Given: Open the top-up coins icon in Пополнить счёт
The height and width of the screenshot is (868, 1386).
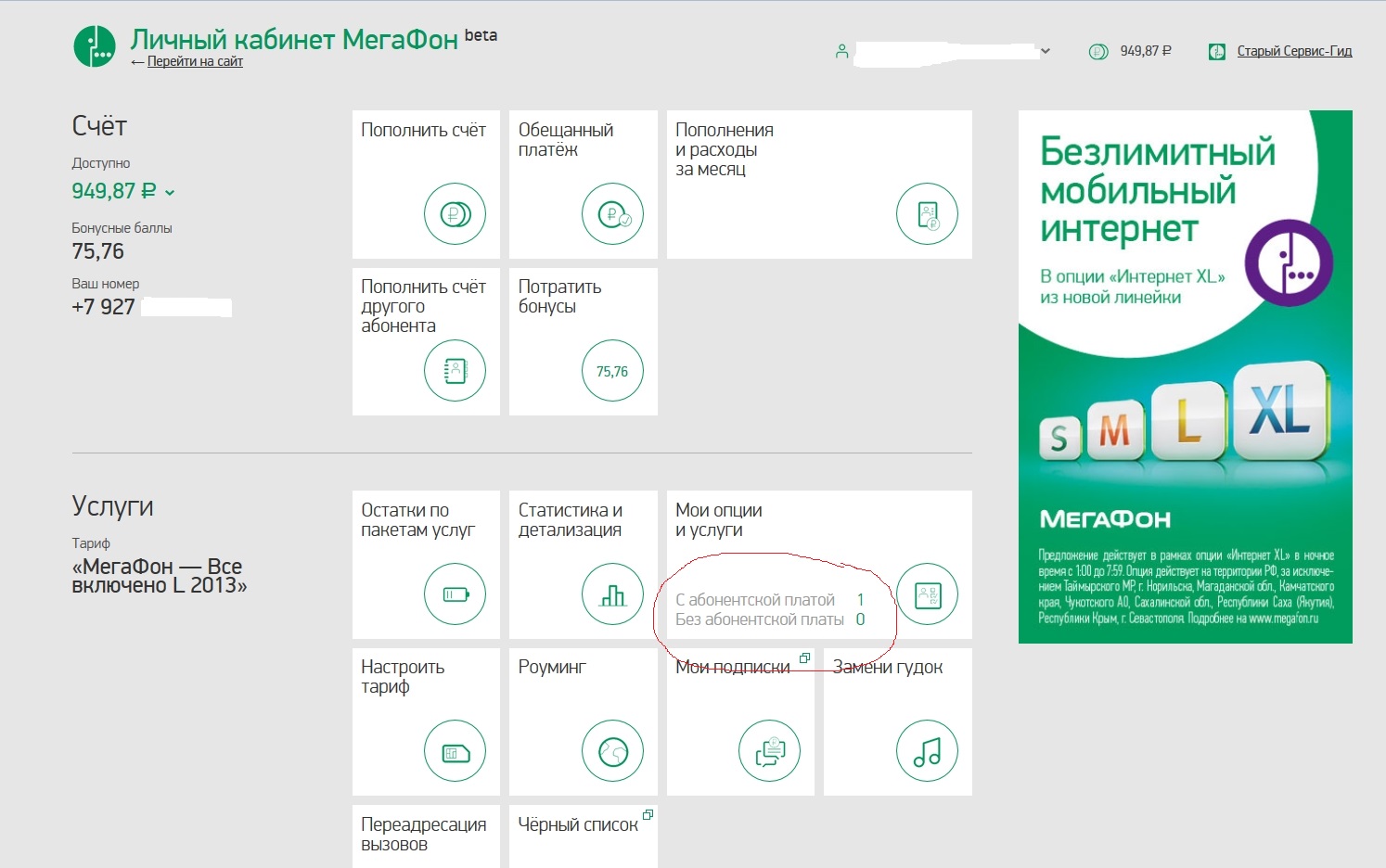Looking at the screenshot, I should tap(455, 214).
